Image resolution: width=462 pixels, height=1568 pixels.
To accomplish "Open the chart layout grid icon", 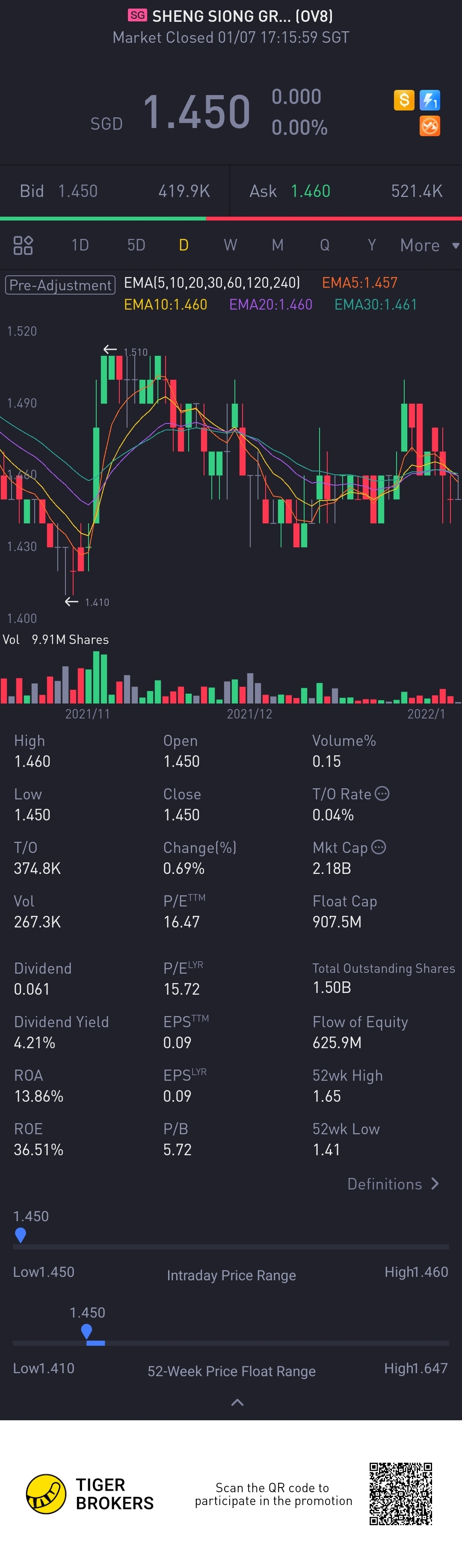I will pos(23,245).
